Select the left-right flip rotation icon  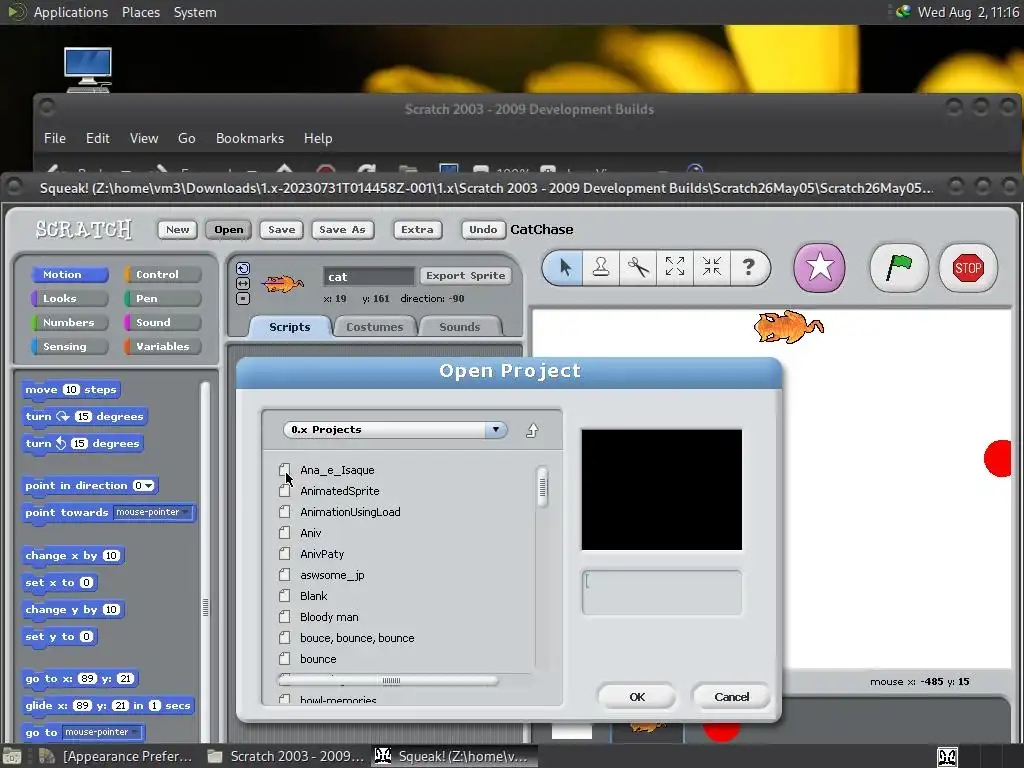243,283
